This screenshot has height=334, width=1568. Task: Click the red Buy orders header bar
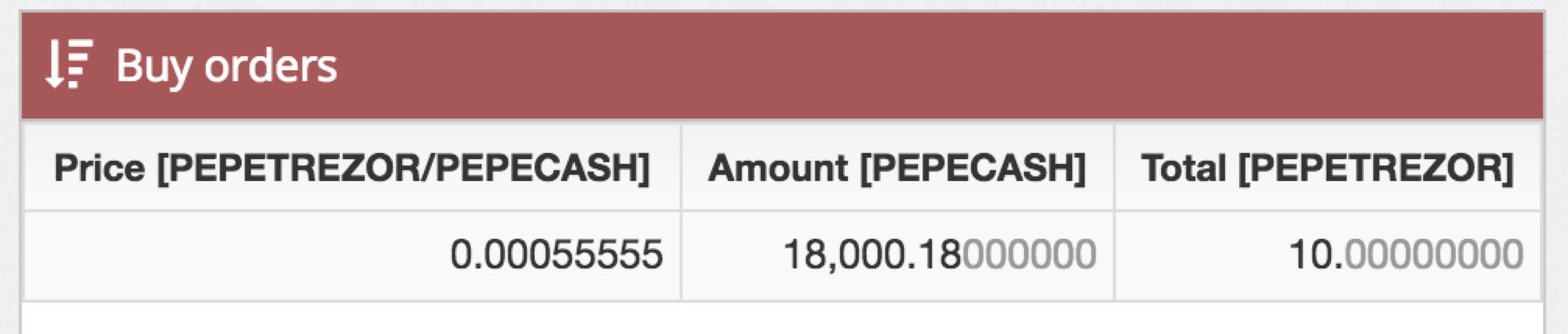(782, 66)
